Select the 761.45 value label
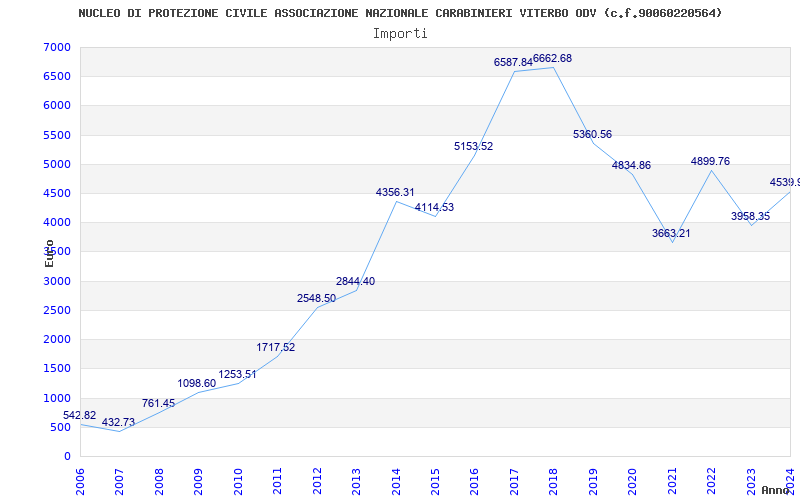Image resolution: width=800 pixels, height=500 pixels. 158,404
